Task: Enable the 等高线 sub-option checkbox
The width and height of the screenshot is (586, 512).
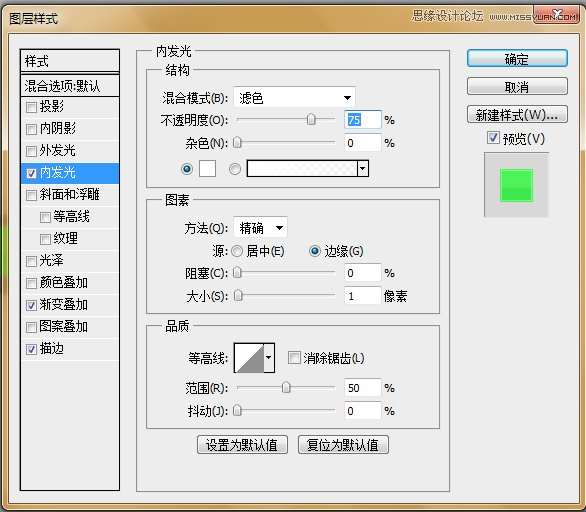Action: point(45,217)
